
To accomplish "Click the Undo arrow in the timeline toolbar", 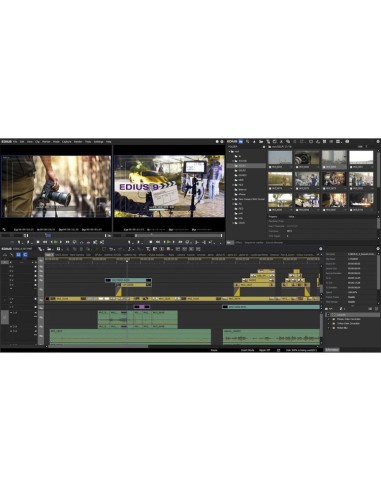I will tap(111, 249).
